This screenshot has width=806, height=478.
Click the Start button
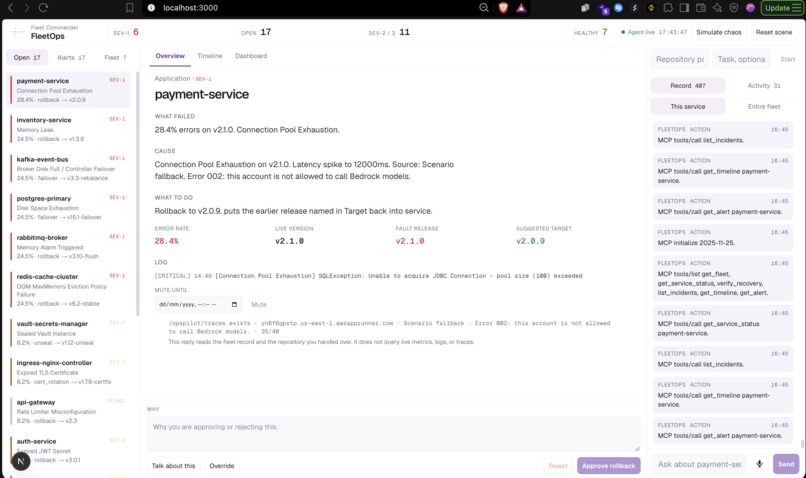coord(787,59)
